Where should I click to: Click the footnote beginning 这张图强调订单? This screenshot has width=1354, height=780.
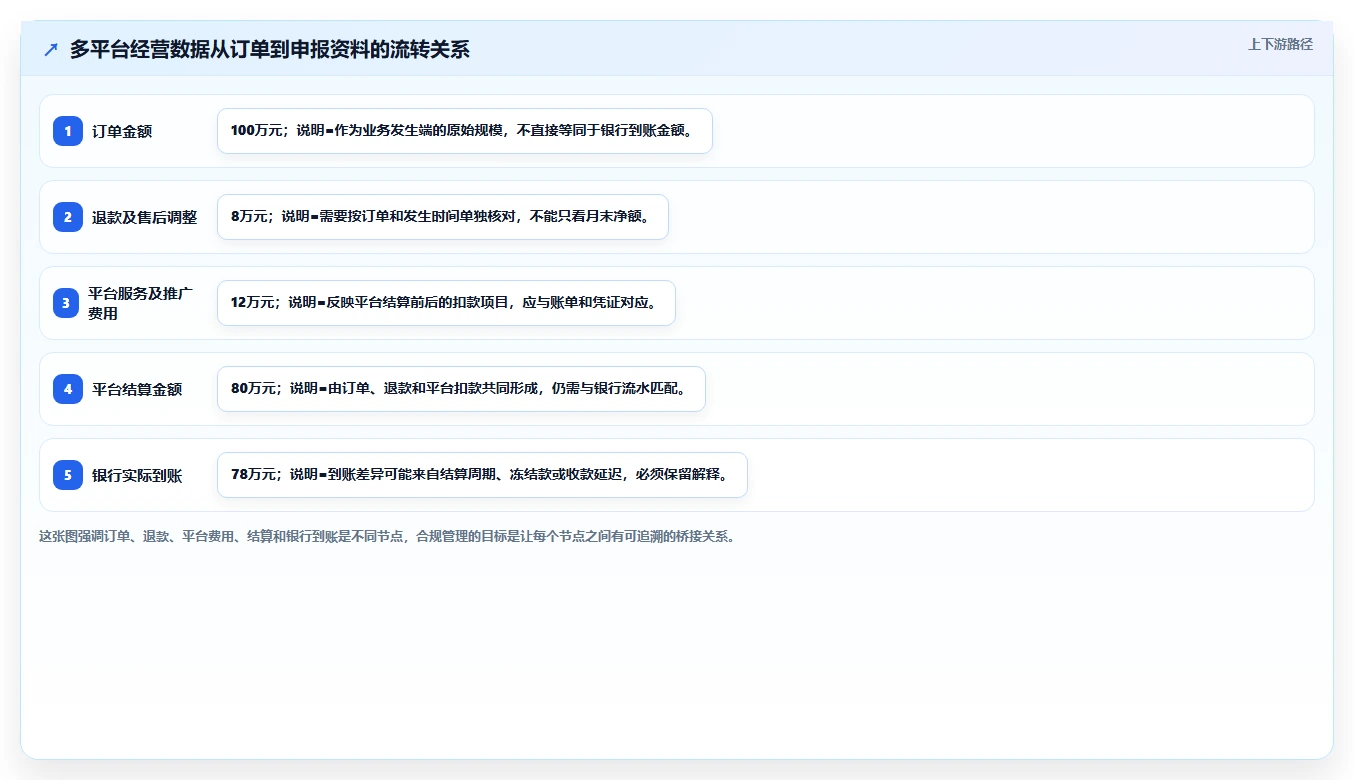389,536
